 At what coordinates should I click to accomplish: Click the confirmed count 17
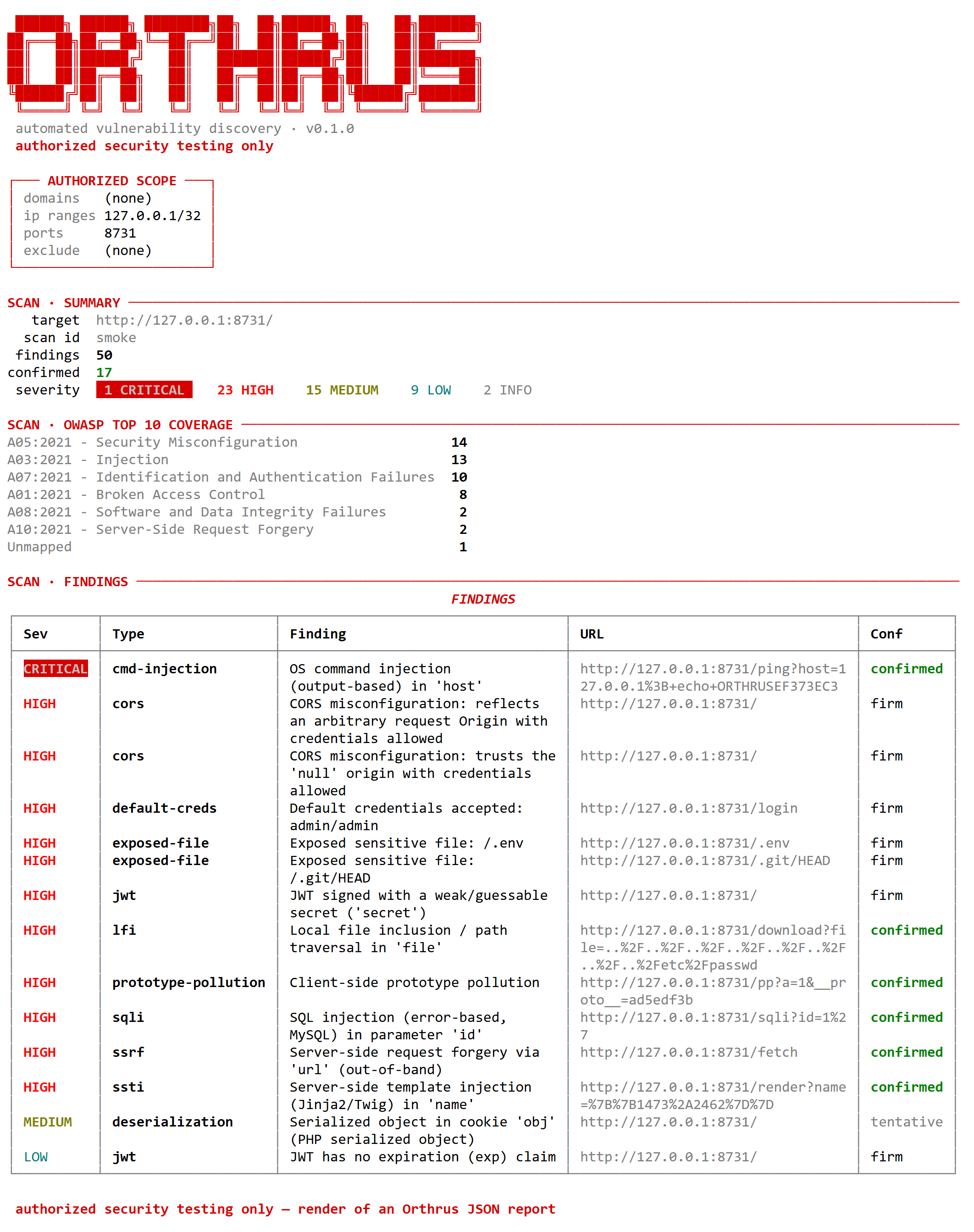tap(105, 372)
